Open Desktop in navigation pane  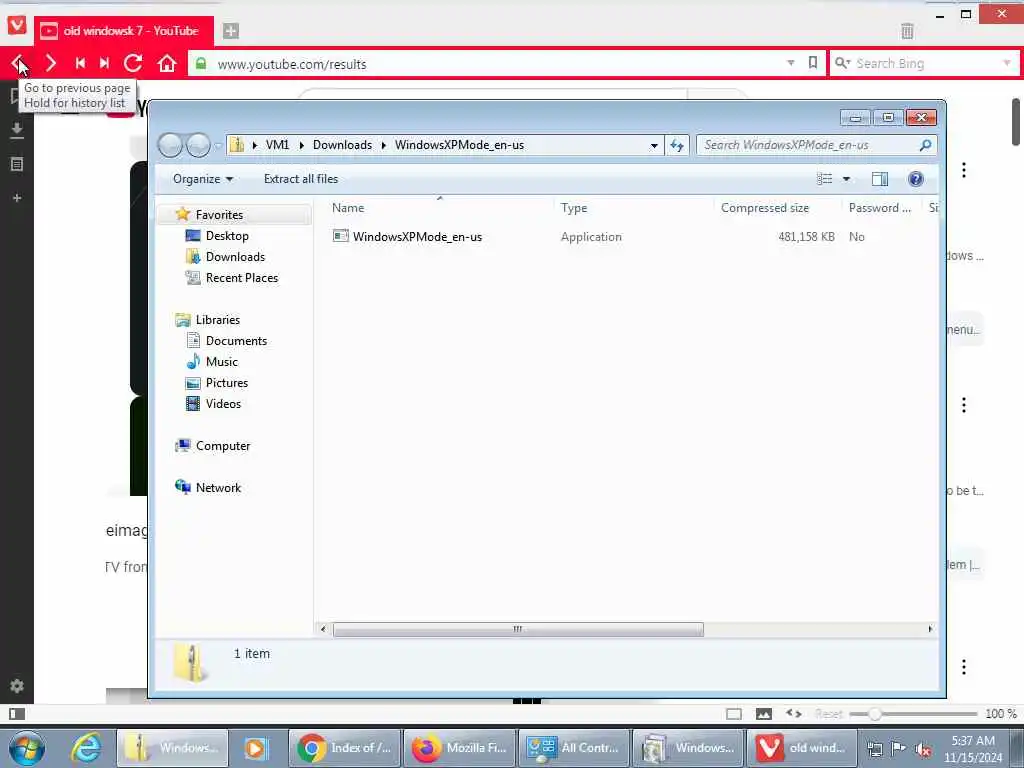[227, 236]
